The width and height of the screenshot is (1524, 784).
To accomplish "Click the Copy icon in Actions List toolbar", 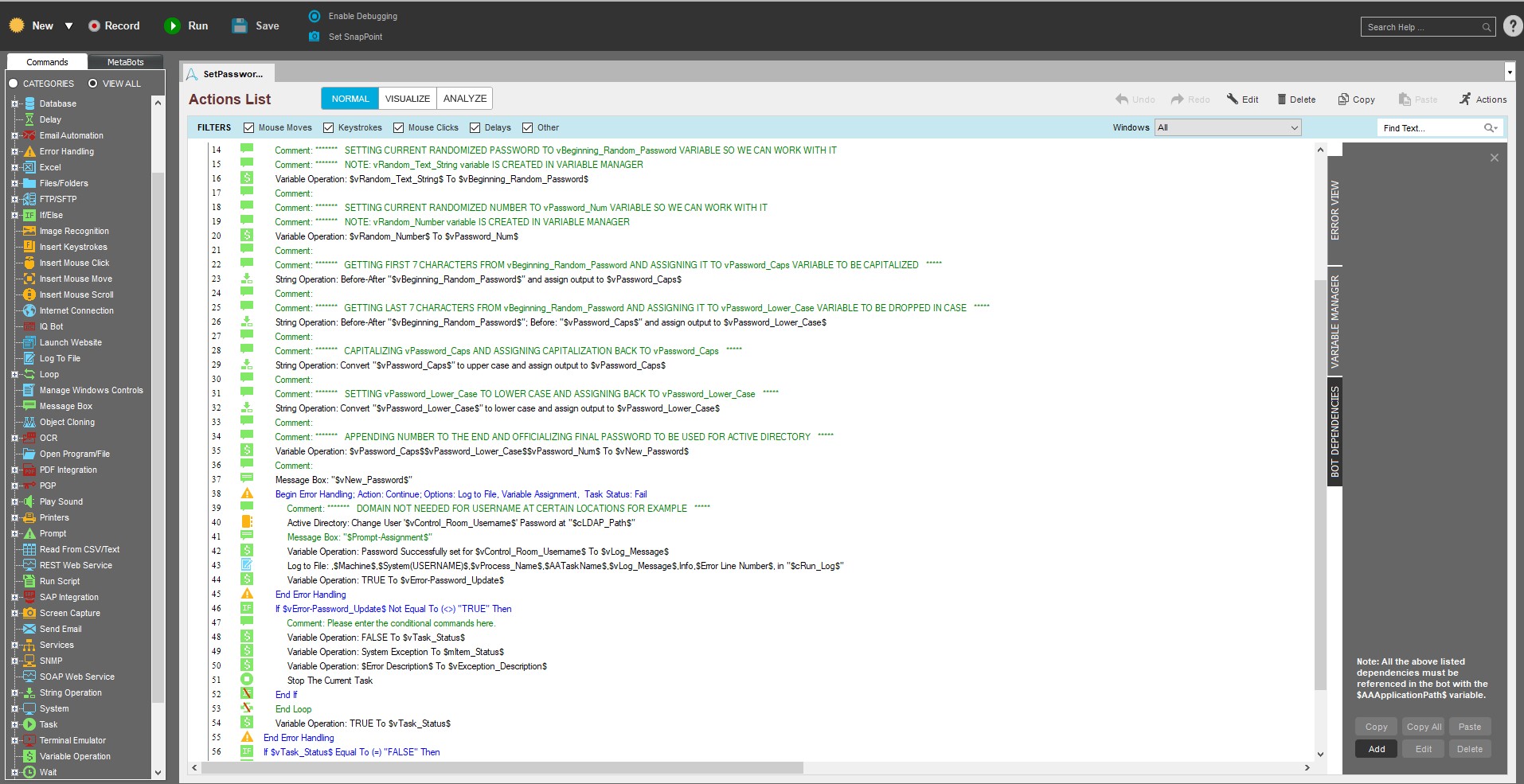I will [1343, 99].
